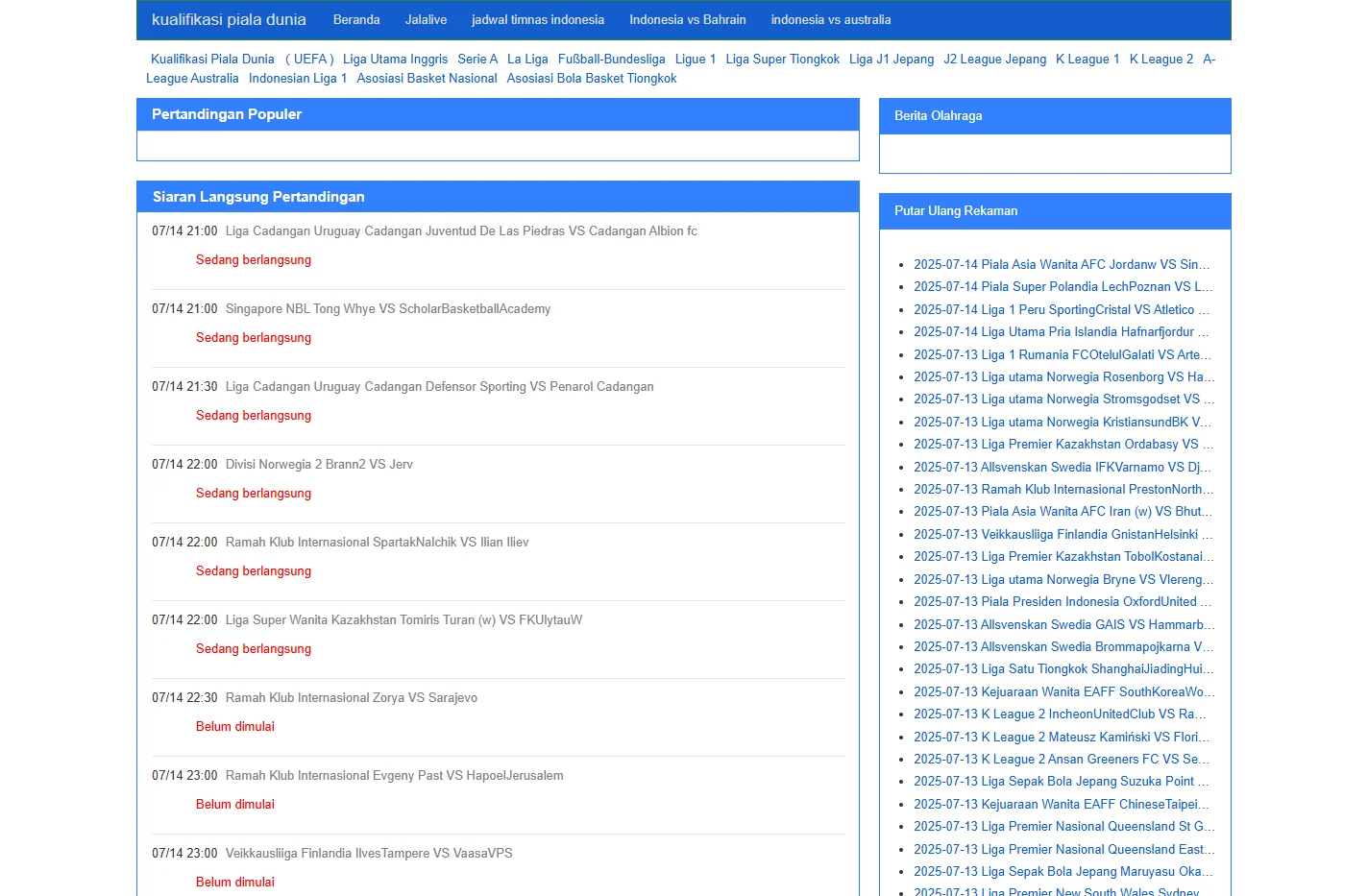Visit the Liga Utama Inggris category
The height and width of the screenshot is (896, 1368).
(395, 59)
